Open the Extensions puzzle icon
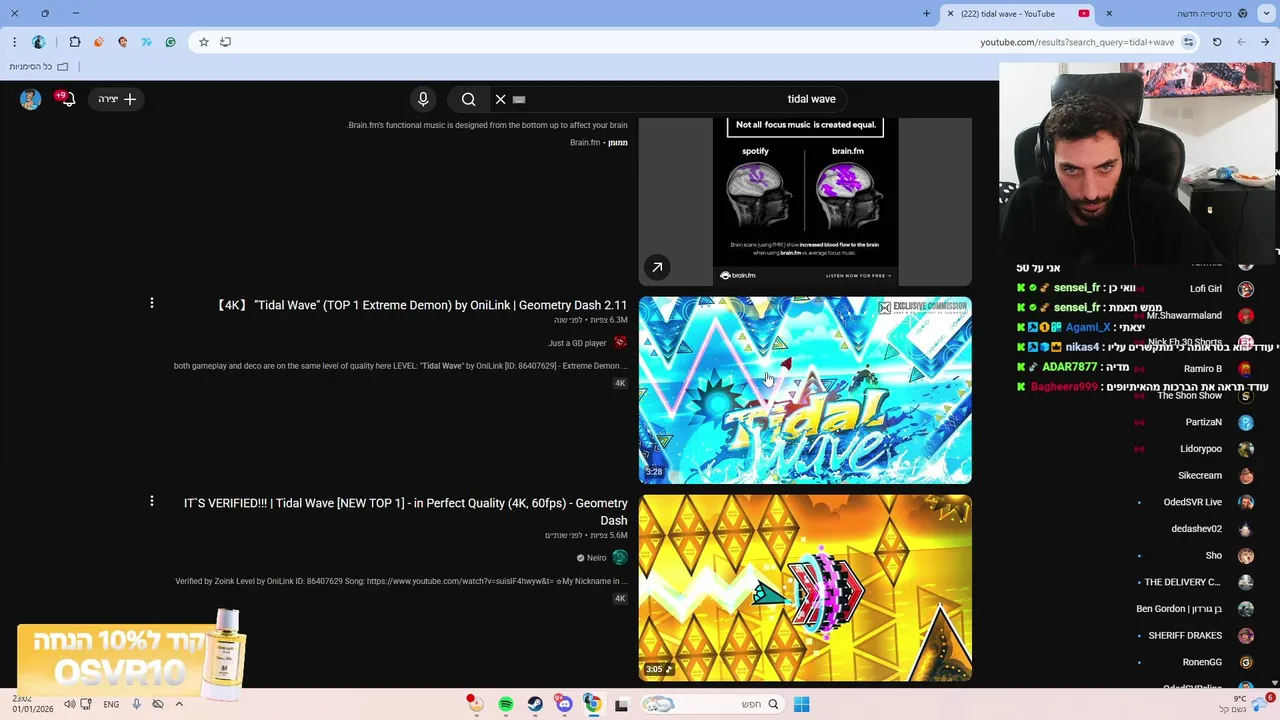The image size is (1280, 720). 75,42
